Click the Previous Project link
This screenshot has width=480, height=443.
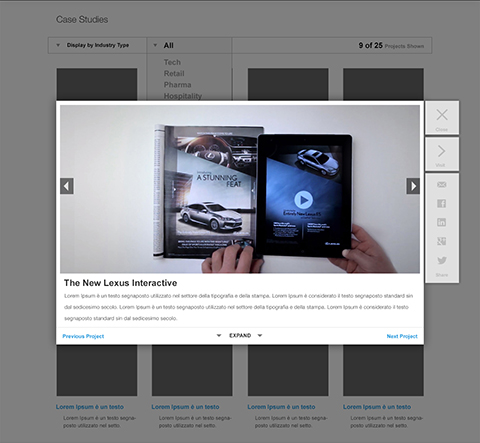83,336
